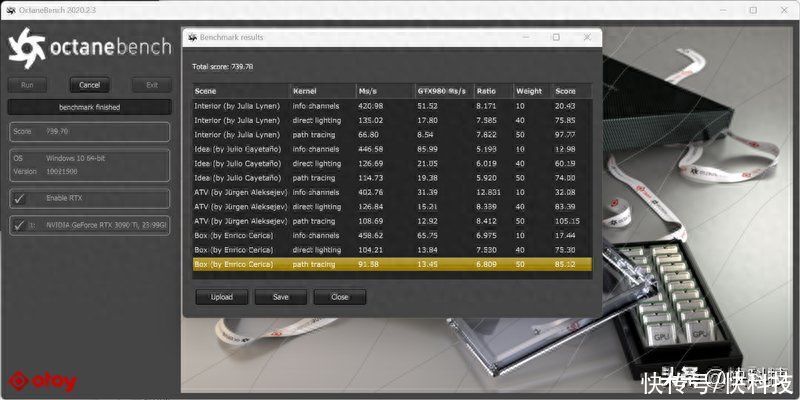800x400 pixels.
Task: Select Box info channels row
Action: click(x=392, y=236)
